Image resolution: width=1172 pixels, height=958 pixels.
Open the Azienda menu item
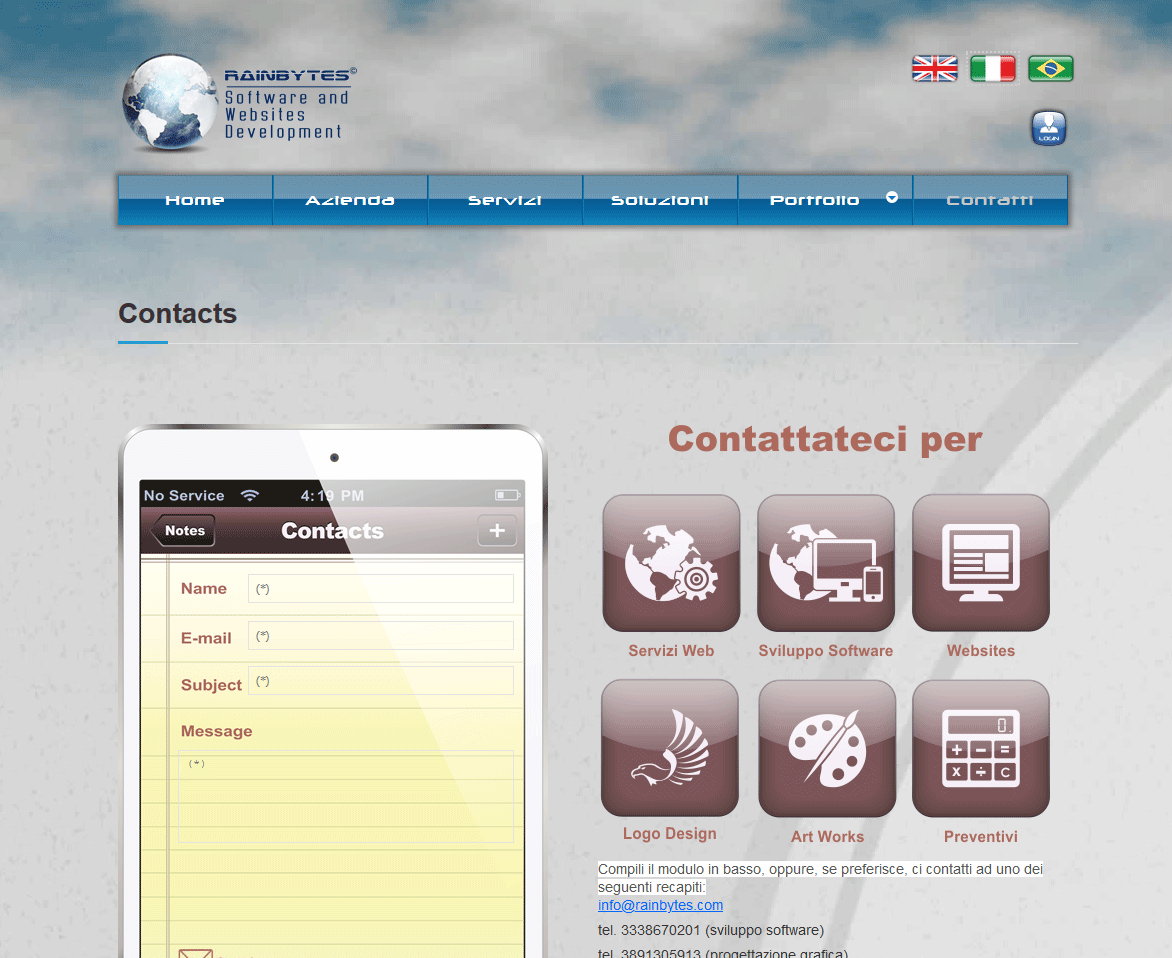tap(350, 200)
